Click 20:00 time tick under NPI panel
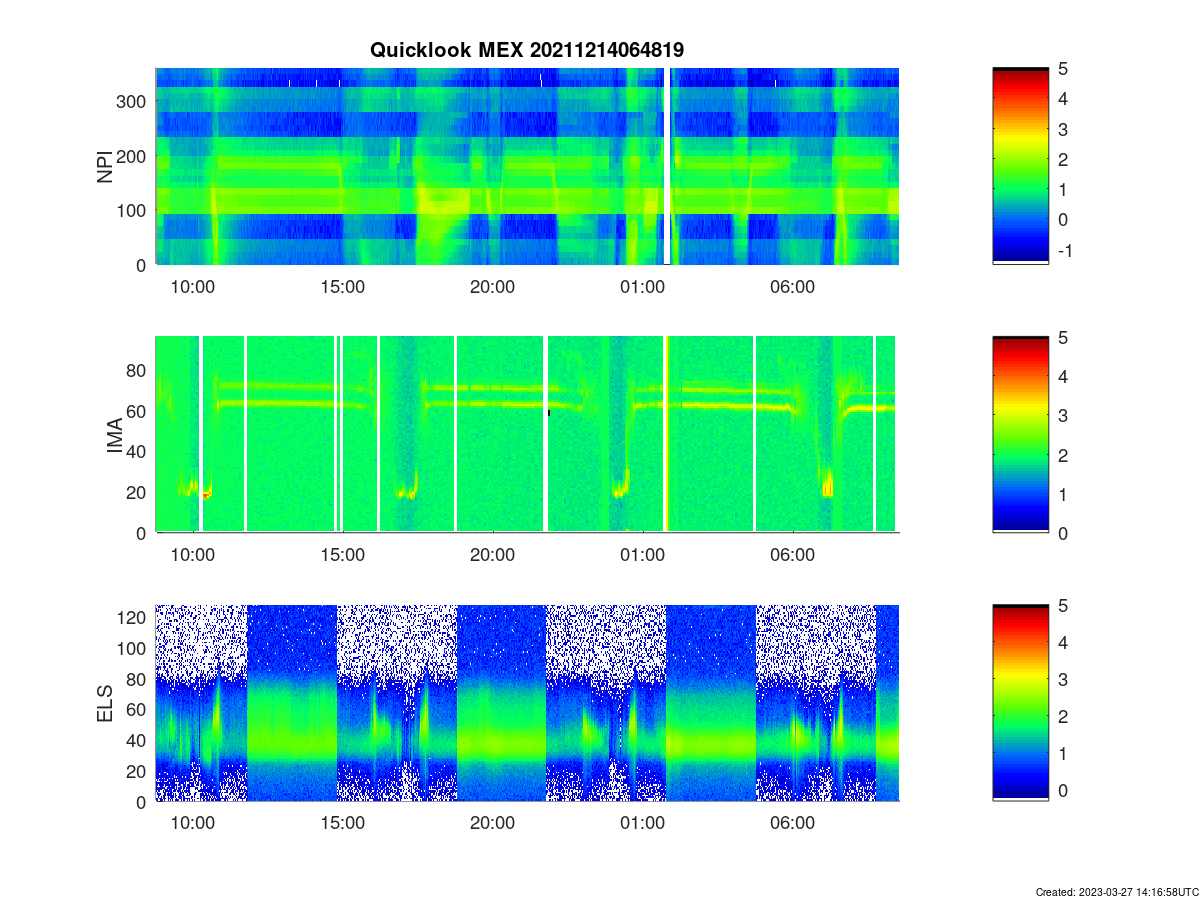Image resolution: width=1200 pixels, height=900 pixels. (493, 287)
